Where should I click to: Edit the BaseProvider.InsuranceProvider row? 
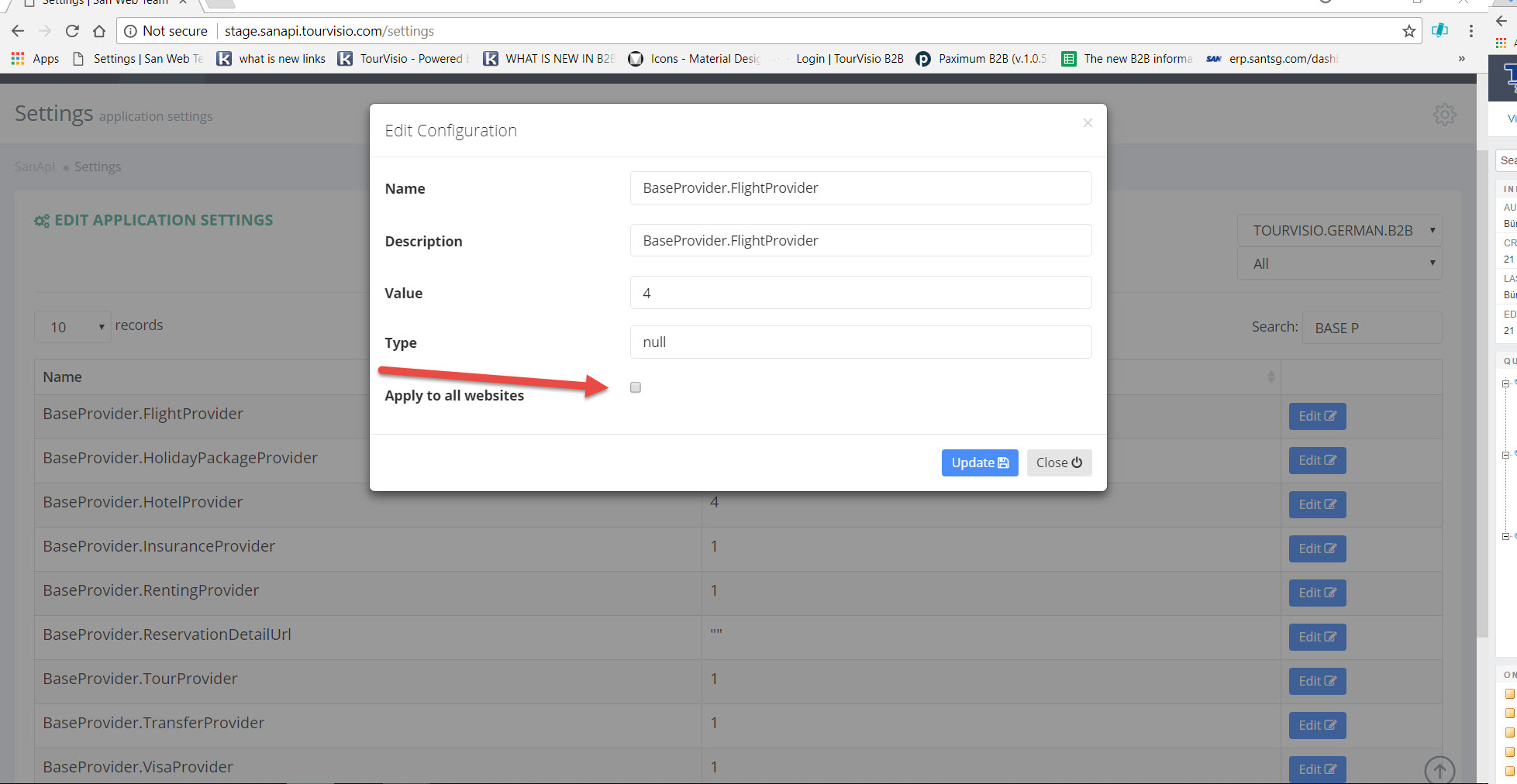[1317, 548]
